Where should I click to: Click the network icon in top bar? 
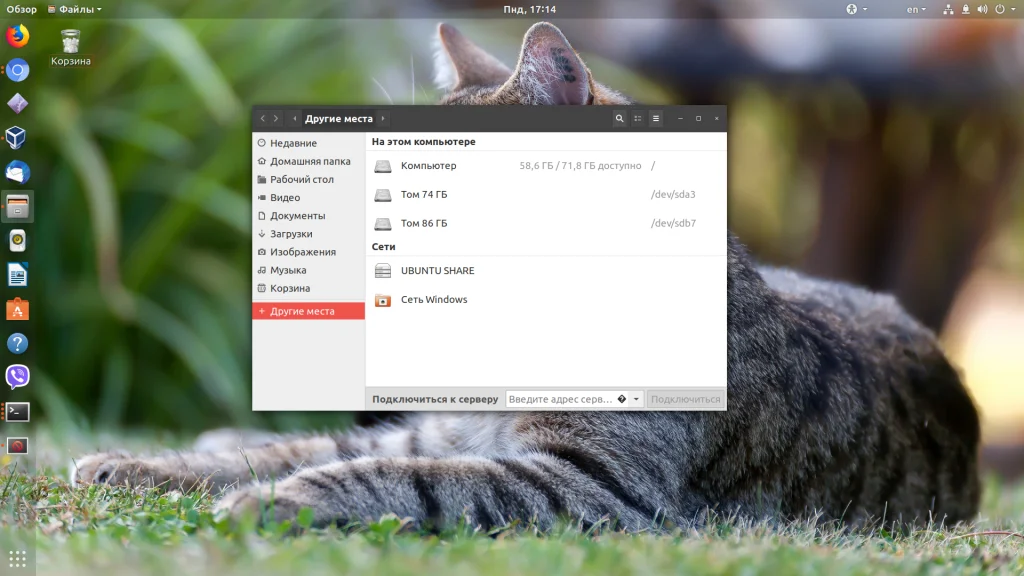pyautogui.click(x=948, y=9)
